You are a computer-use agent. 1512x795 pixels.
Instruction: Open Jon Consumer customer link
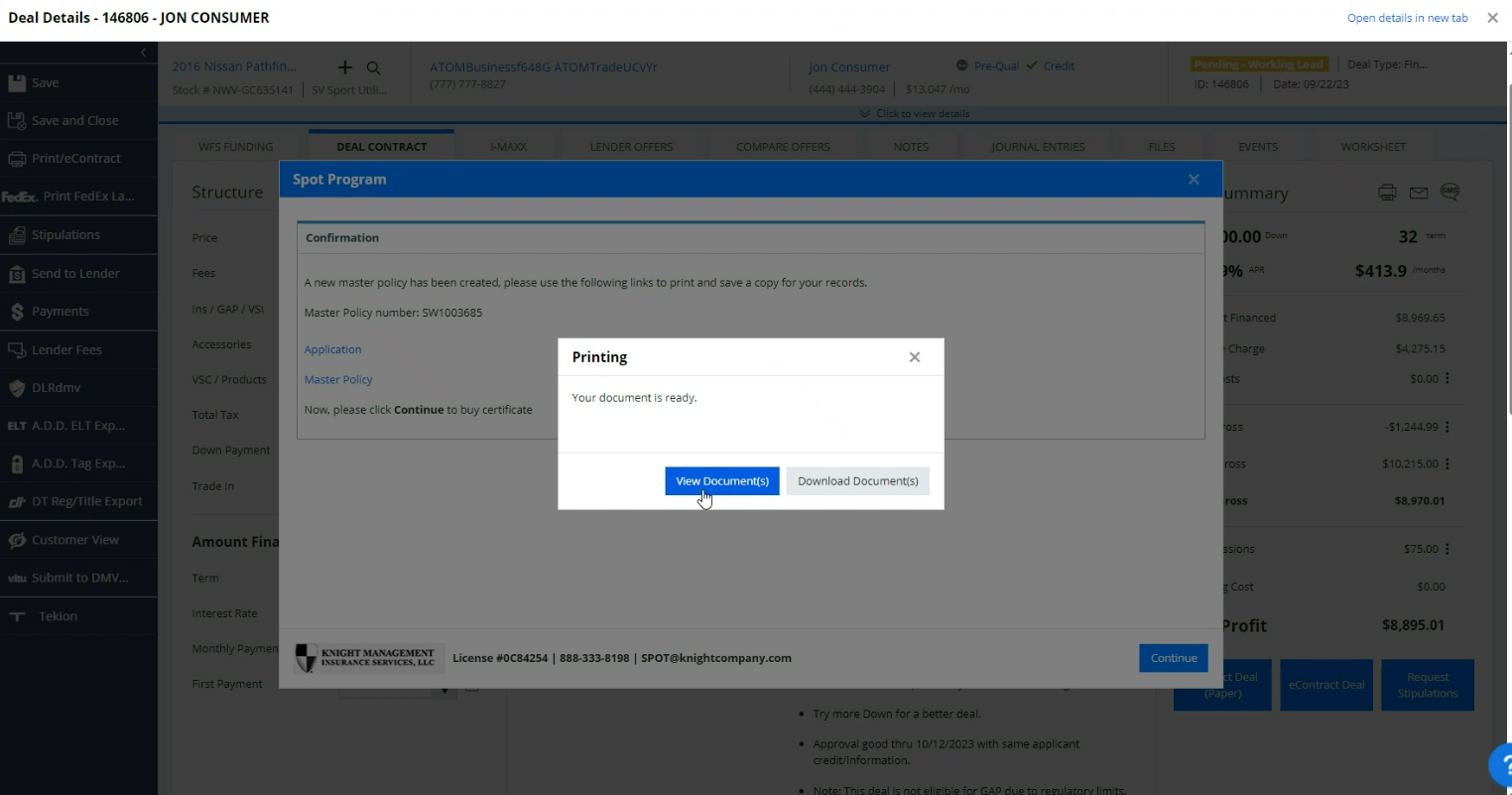click(849, 67)
